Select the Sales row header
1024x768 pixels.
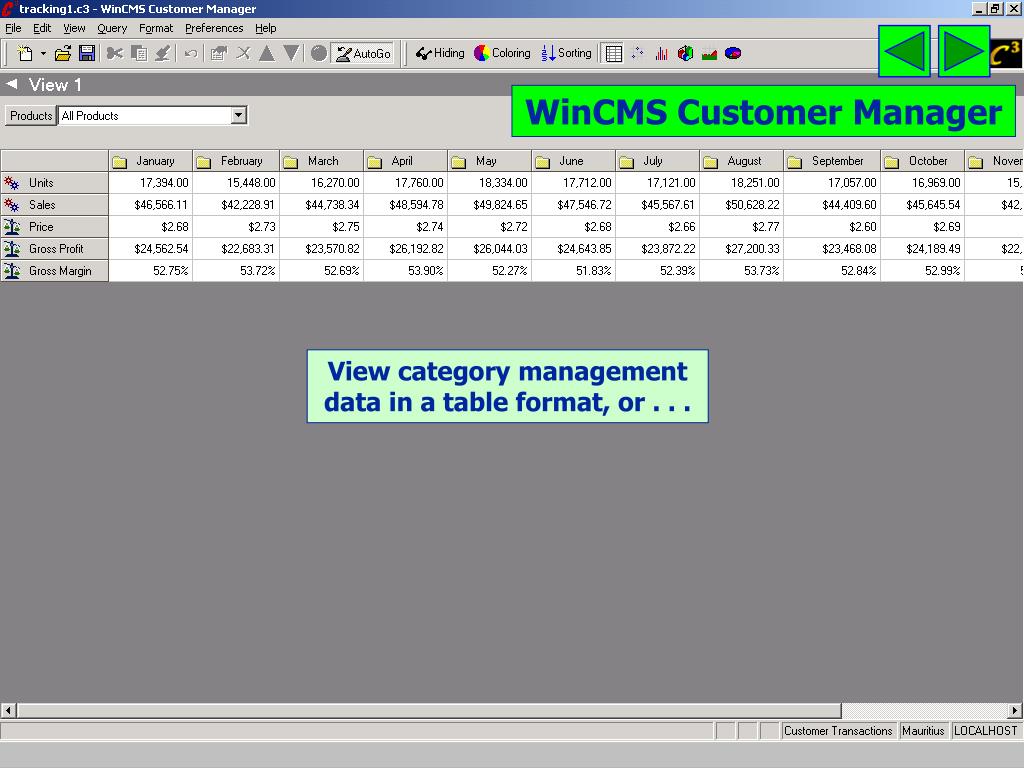[x=54, y=205]
